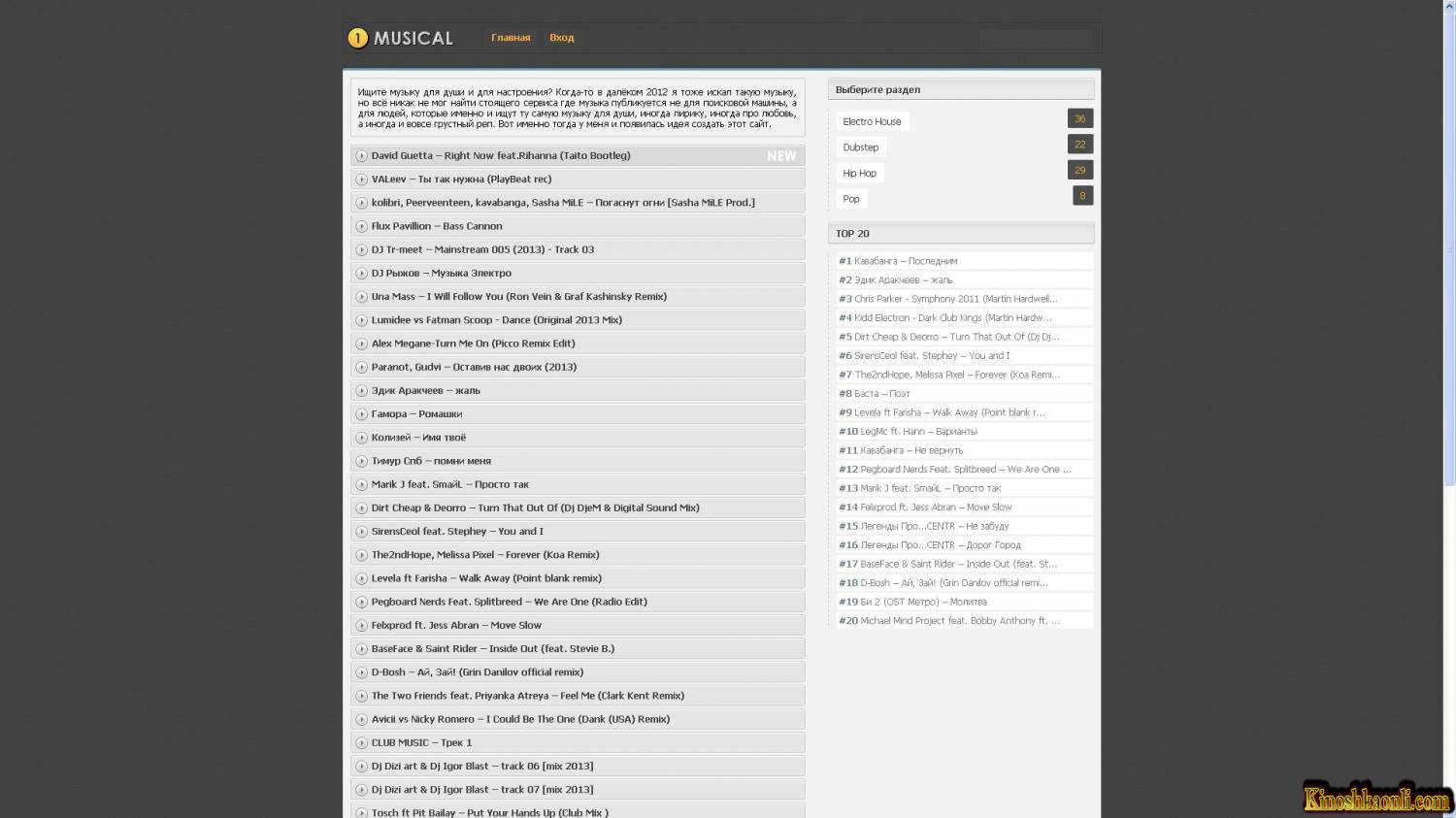The image size is (1456, 818).
Task: Click the Dubstep count badge 22
Action: 1080,144
